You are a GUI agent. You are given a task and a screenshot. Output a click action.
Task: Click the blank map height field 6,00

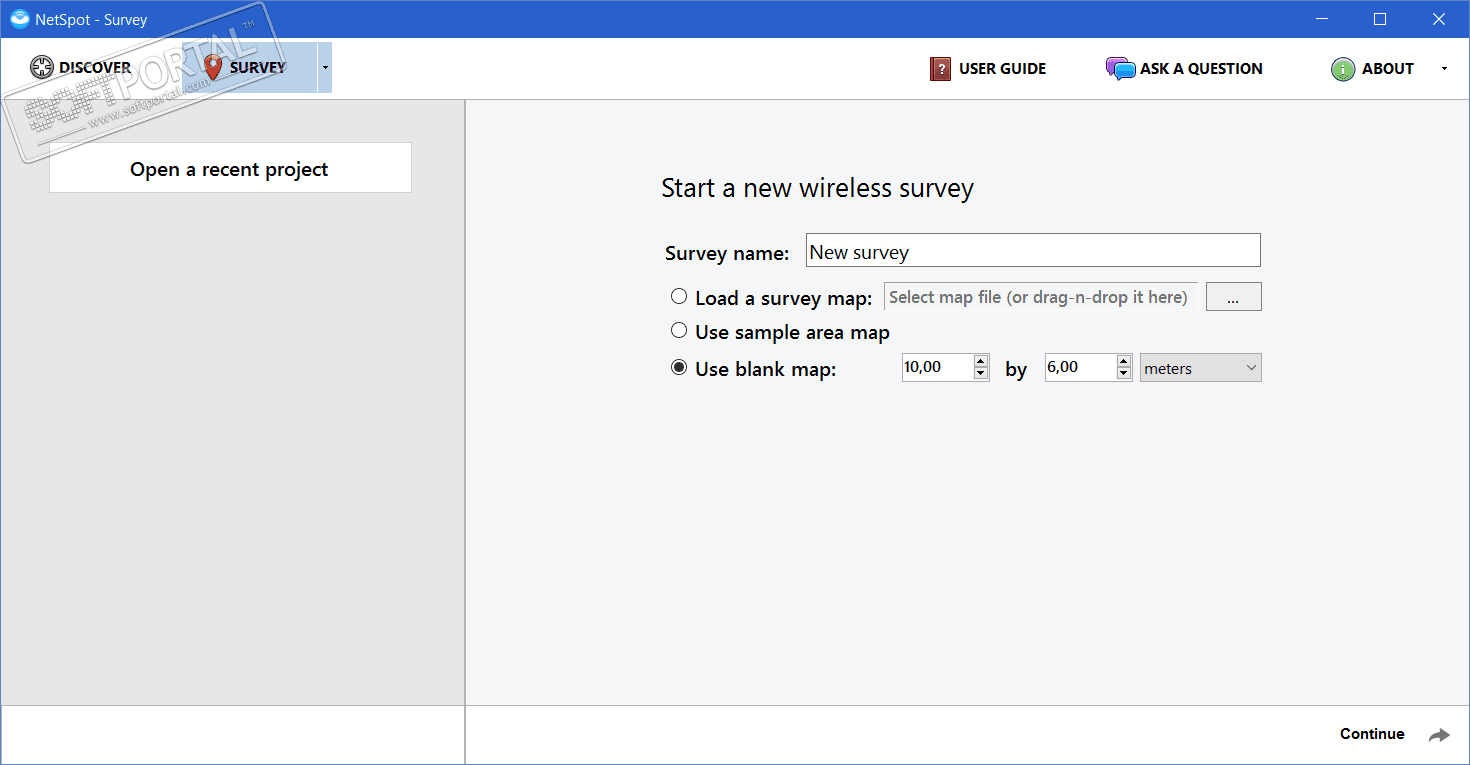point(1081,368)
